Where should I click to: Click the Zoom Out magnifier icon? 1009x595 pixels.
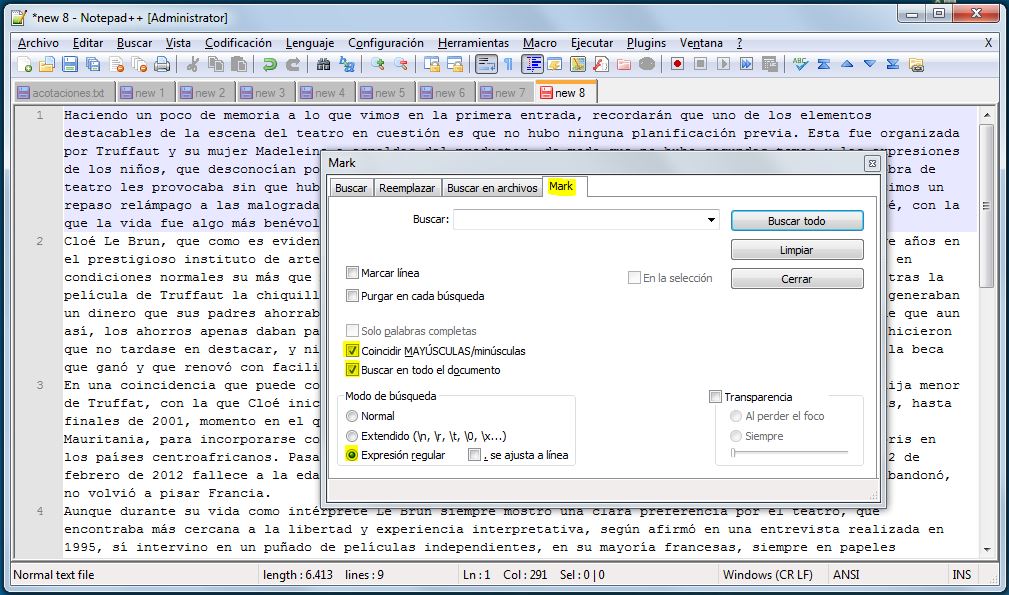point(400,64)
